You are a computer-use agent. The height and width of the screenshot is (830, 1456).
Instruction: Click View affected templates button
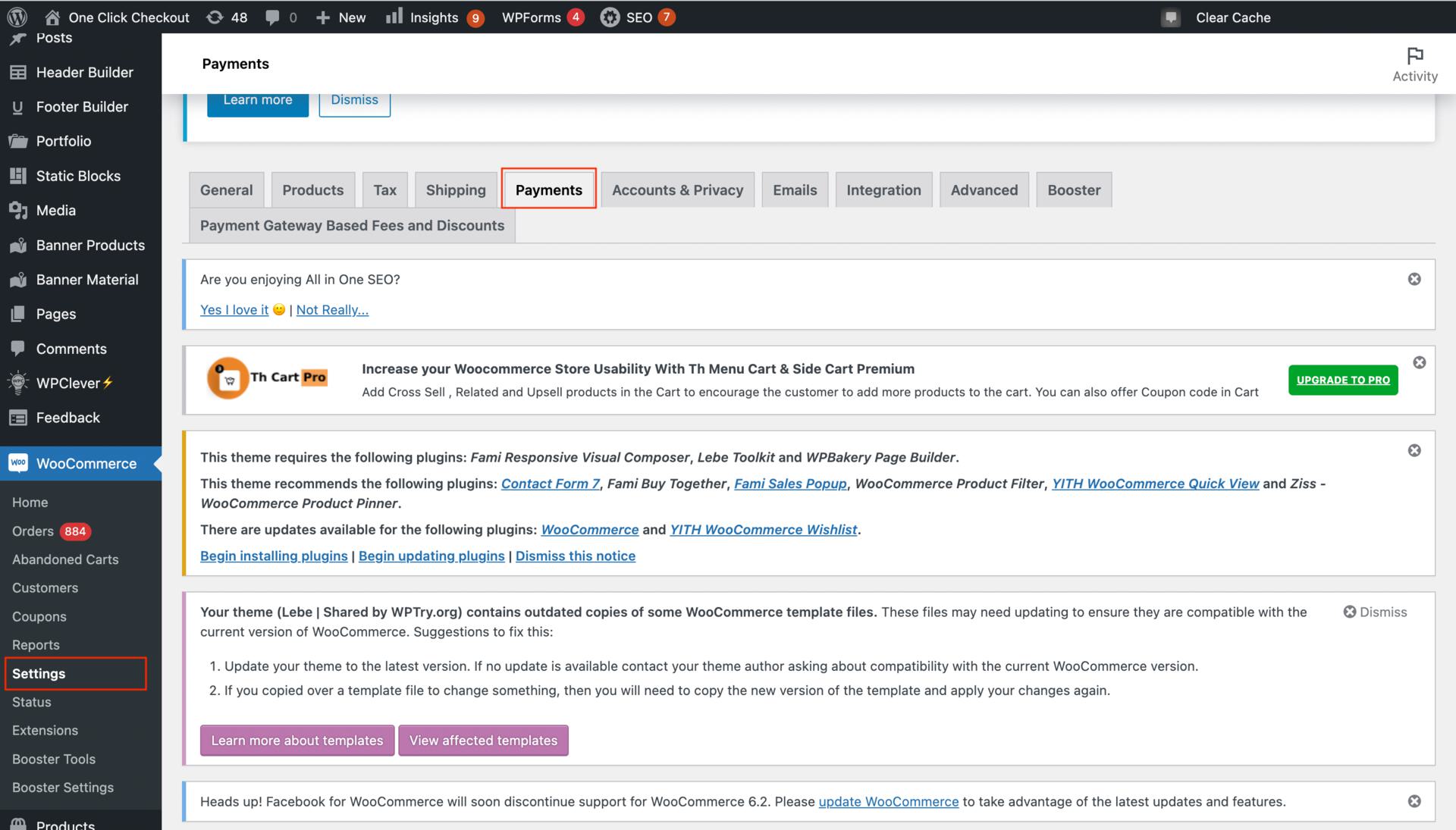[x=483, y=740]
